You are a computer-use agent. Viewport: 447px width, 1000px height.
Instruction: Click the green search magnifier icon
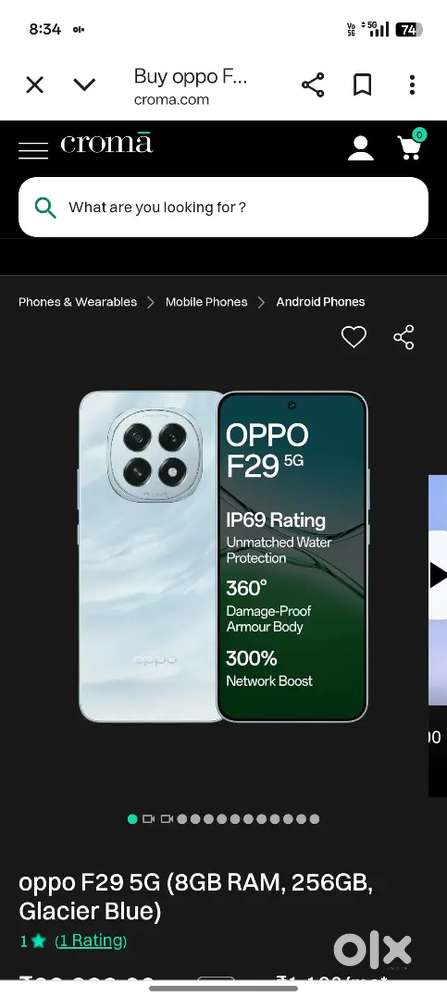pos(45,207)
